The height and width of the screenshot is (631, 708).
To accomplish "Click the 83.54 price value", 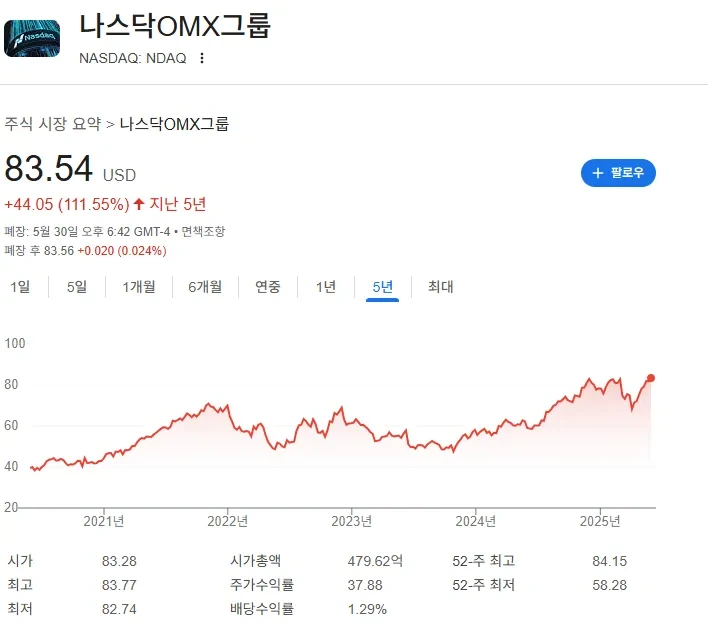I will (x=48, y=168).
